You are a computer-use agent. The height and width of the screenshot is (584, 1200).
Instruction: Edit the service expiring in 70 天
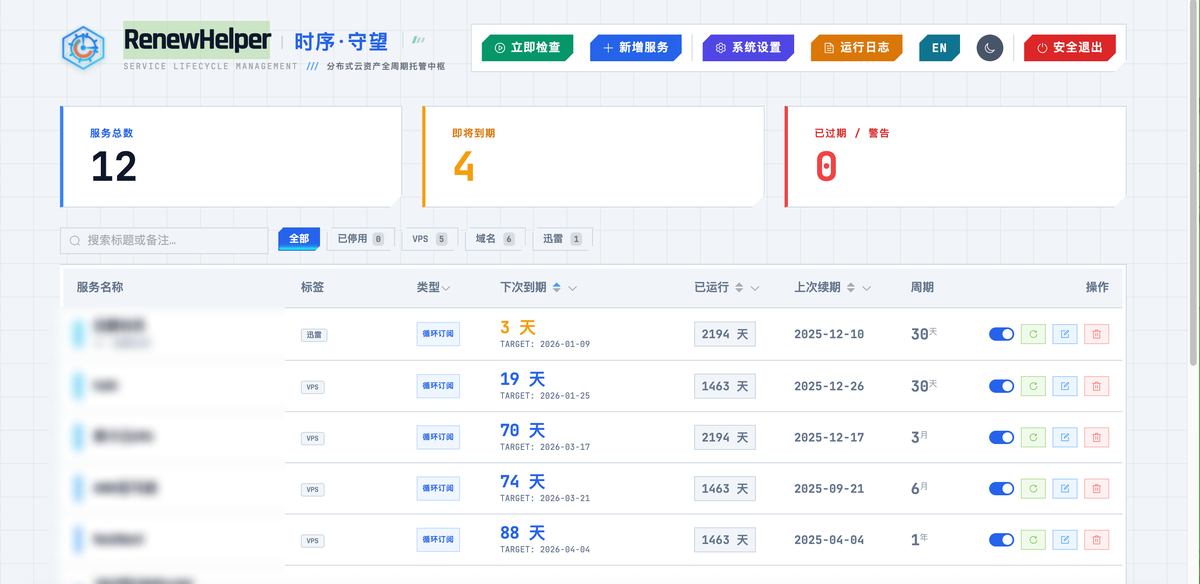coord(1065,437)
